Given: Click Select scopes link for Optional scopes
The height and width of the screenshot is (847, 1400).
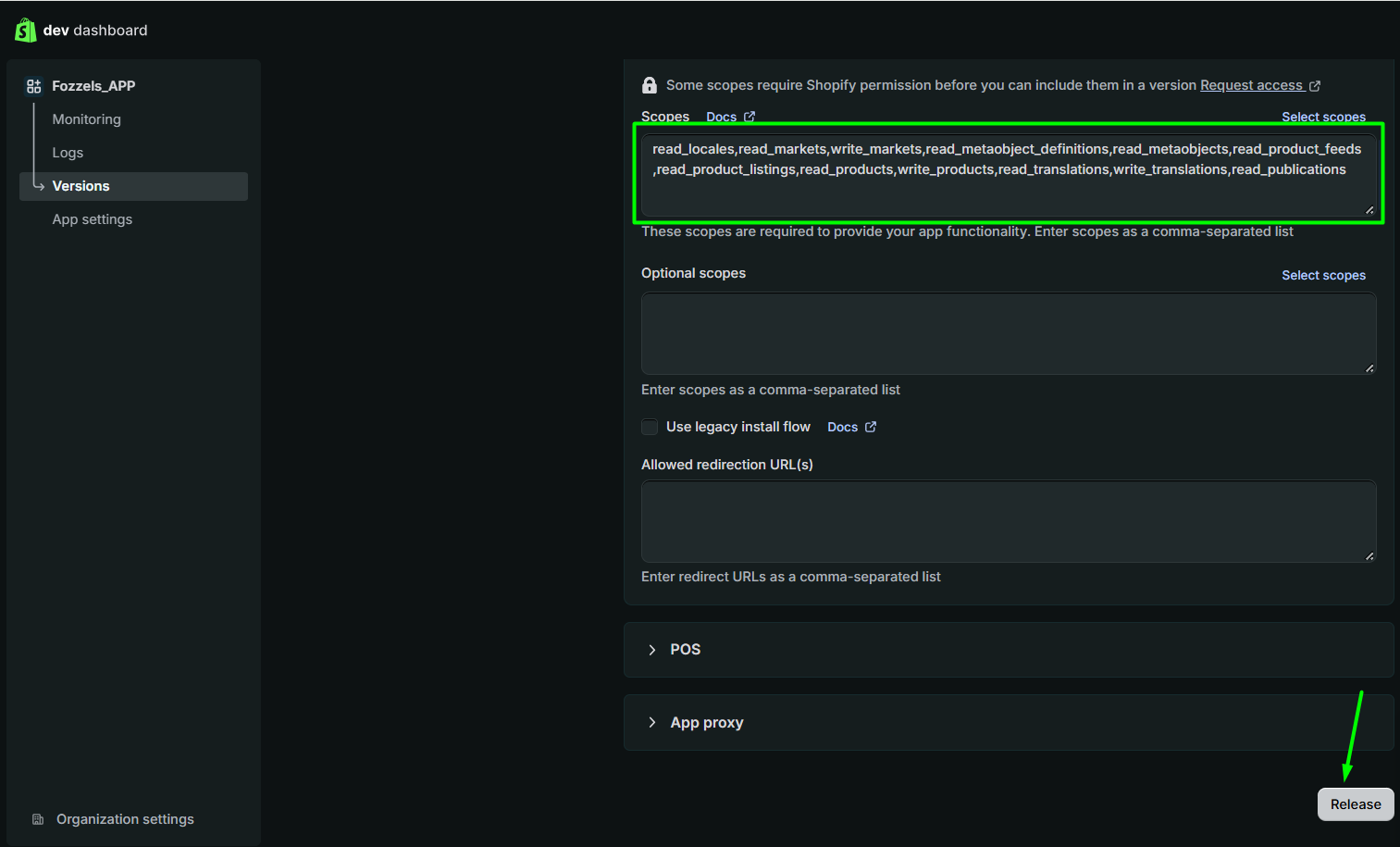Looking at the screenshot, I should (x=1323, y=275).
